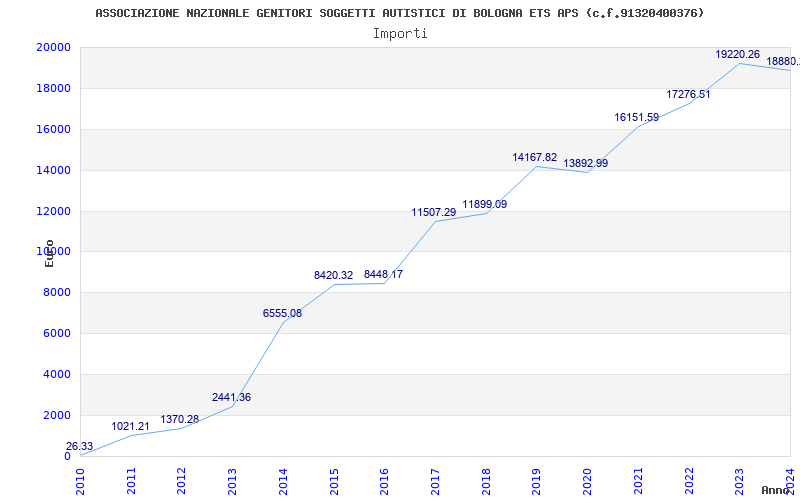Click the y-axis value 14000
The image size is (800, 500).
53,170
